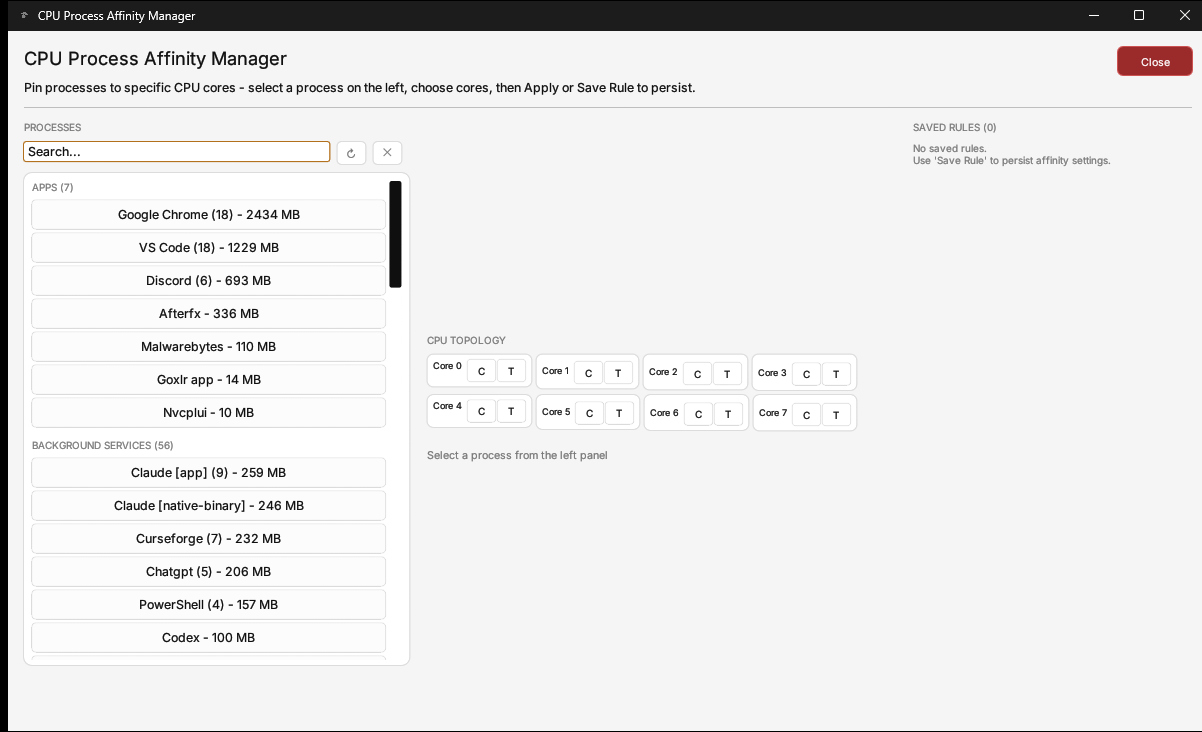The width and height of the screenshot is (1202, 732).
Task: Select PowerShell (4) process
Action: point(208,604)
